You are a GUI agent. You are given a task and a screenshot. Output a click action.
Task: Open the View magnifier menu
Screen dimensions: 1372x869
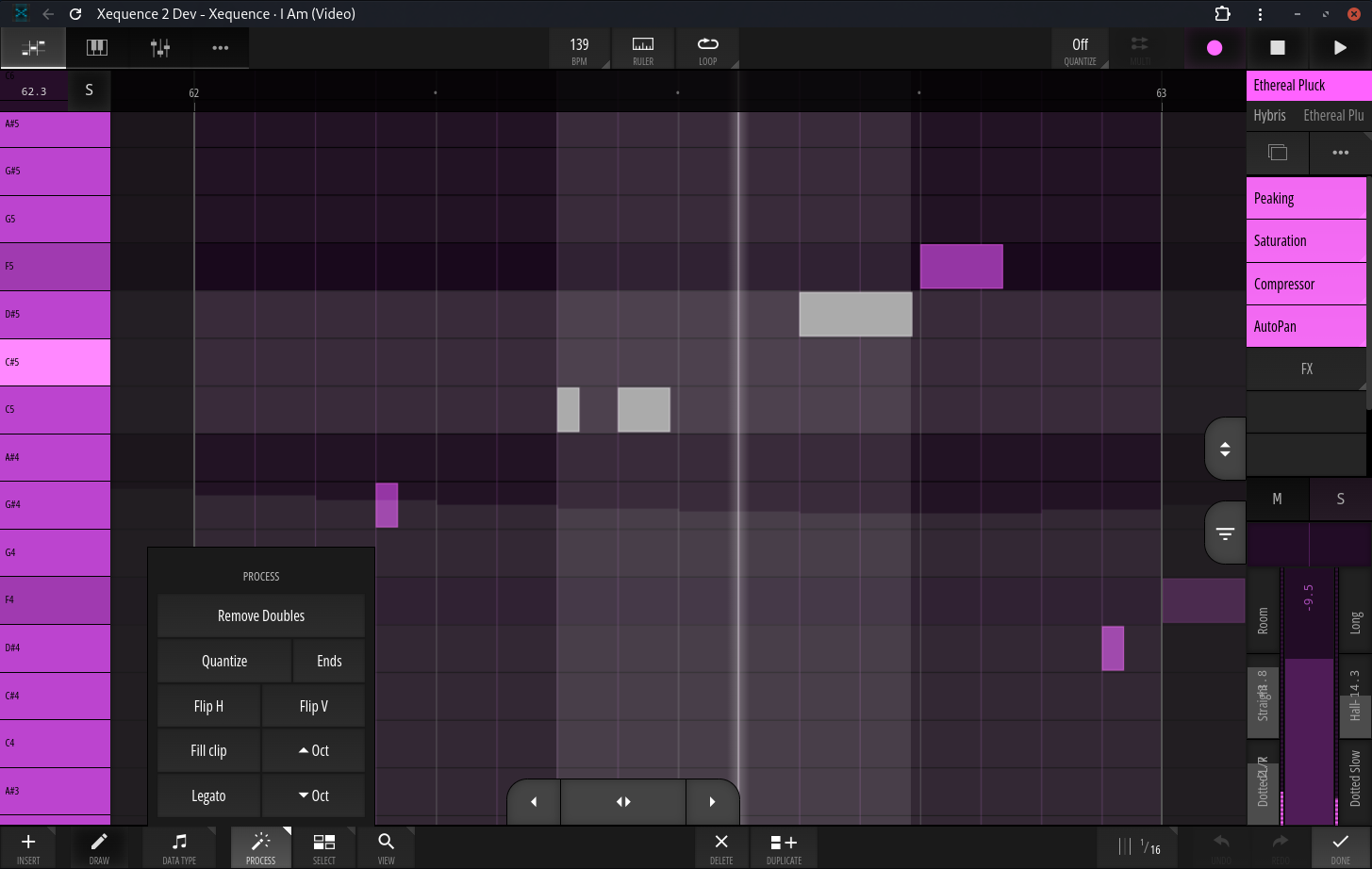point(386,847)
